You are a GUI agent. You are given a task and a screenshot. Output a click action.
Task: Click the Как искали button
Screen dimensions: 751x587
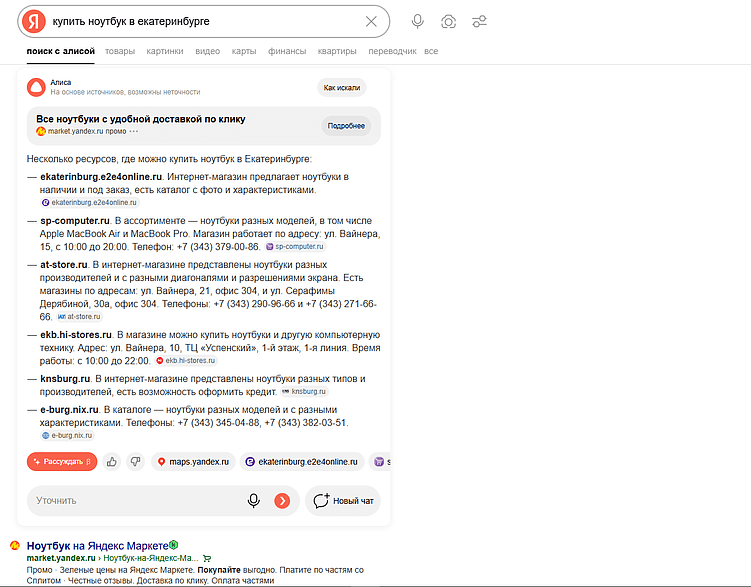pyautogui.click(x=341, y=88)
